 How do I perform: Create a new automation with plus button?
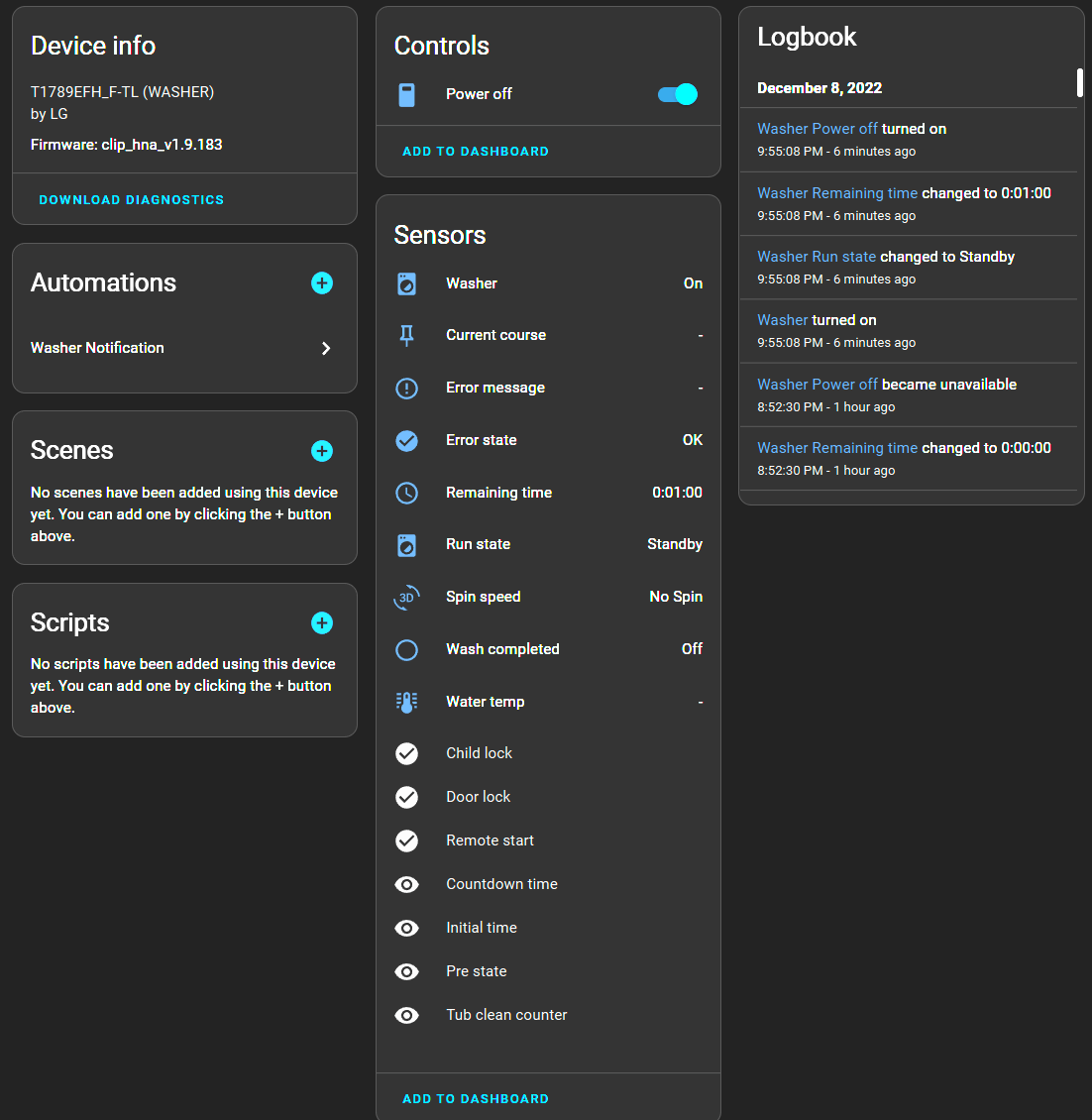pos(321,282)
